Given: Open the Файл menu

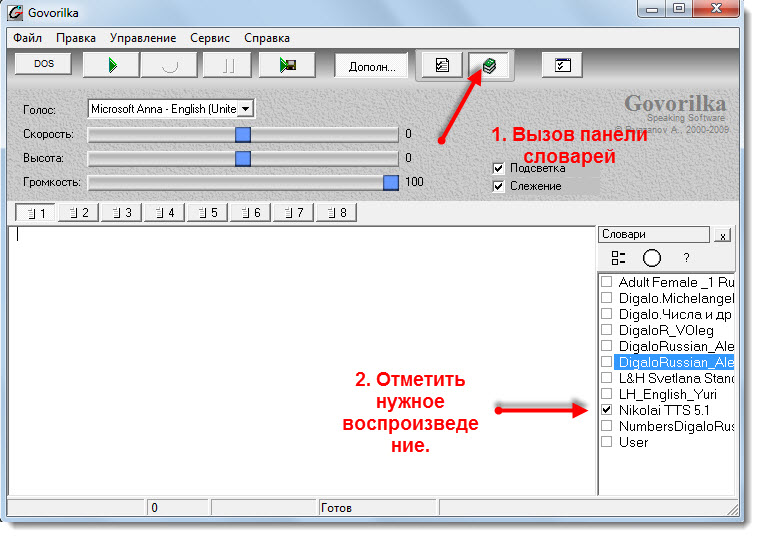Looking at the screenshot, I should (x=28, y=38).
